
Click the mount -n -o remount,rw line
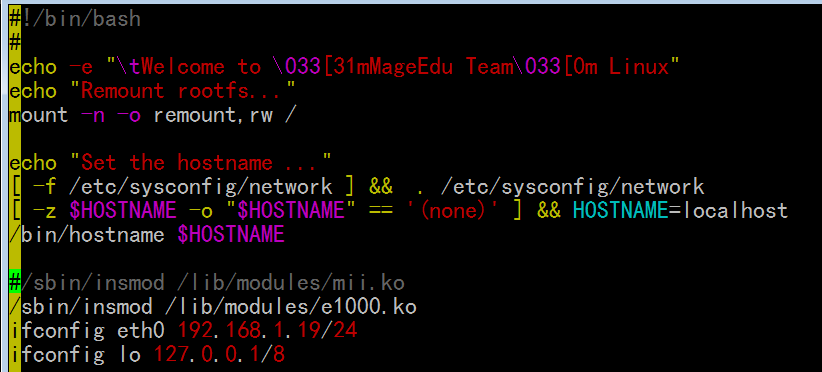[x=149, y=115]
